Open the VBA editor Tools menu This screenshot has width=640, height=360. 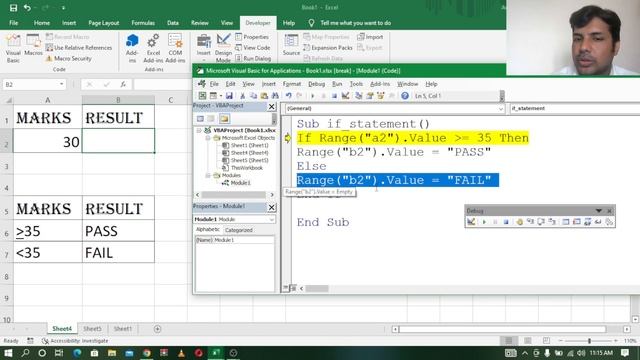pos(356,84)
